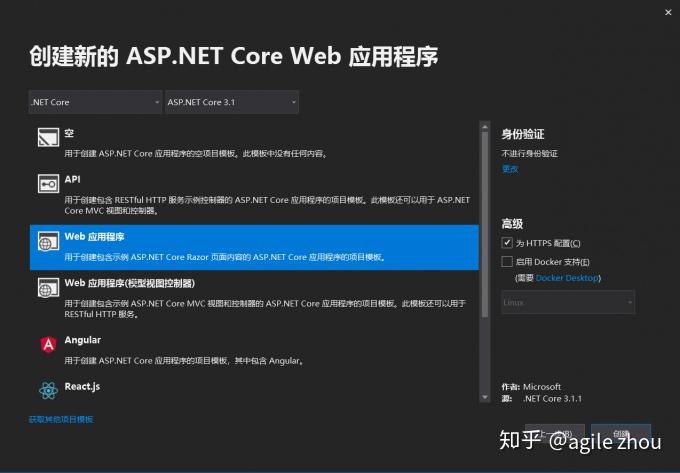This screenshot has width=680, height=473.
Task: Select the Angular template title
Action: pos(82,340)
